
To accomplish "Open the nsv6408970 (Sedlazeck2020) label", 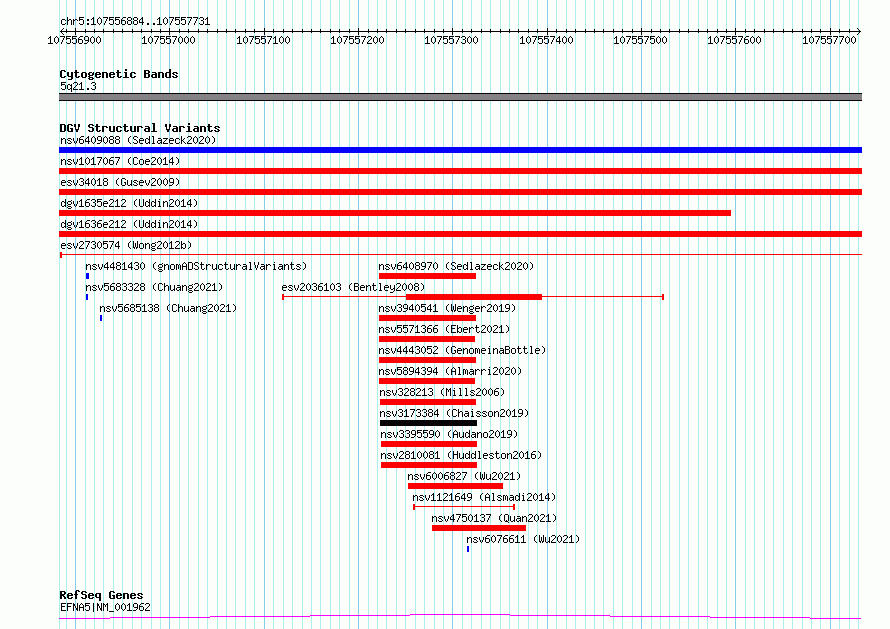I will point(456,266).
